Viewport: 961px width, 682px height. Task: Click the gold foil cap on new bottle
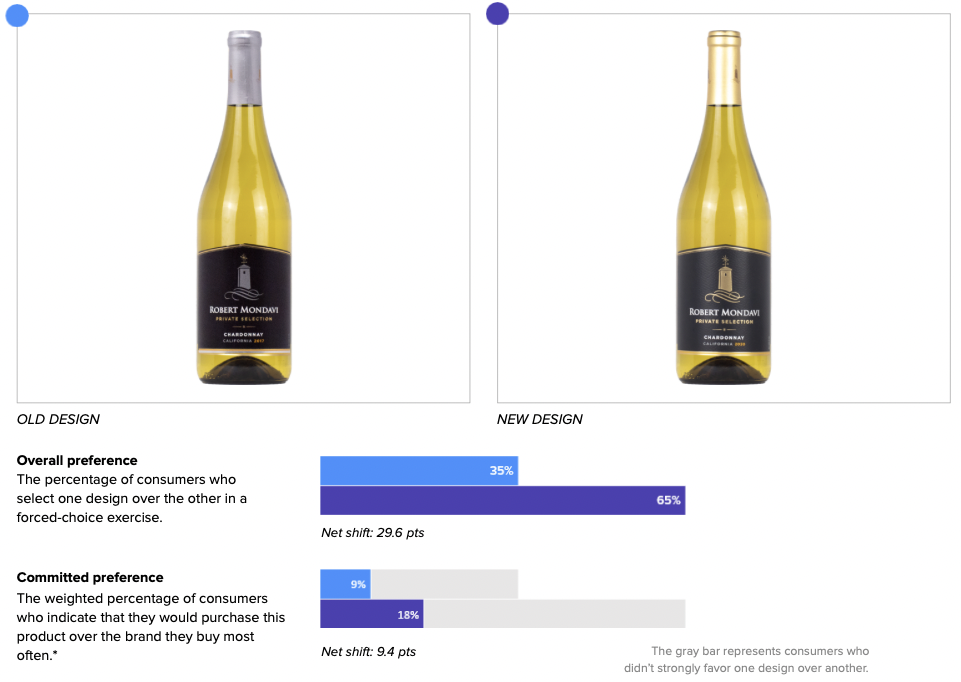(724, 67)
